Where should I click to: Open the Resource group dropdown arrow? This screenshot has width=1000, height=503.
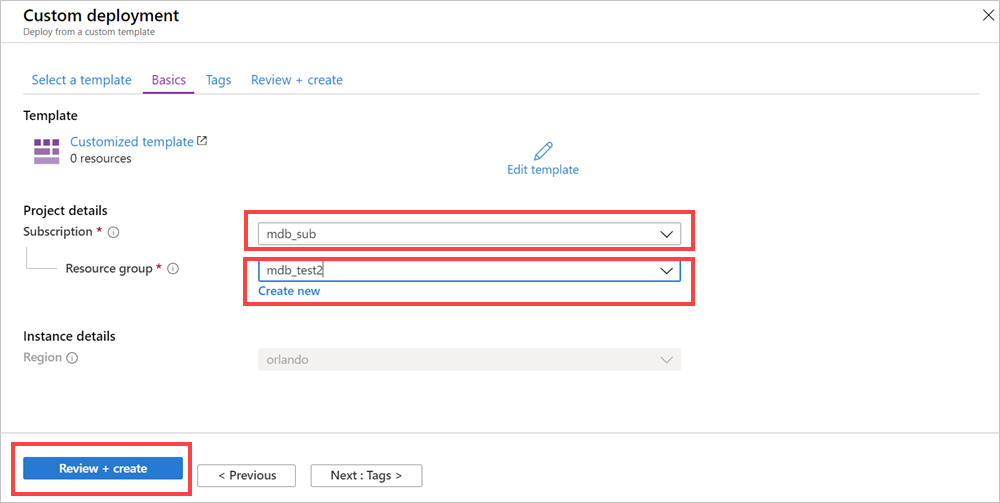point(667,270)
